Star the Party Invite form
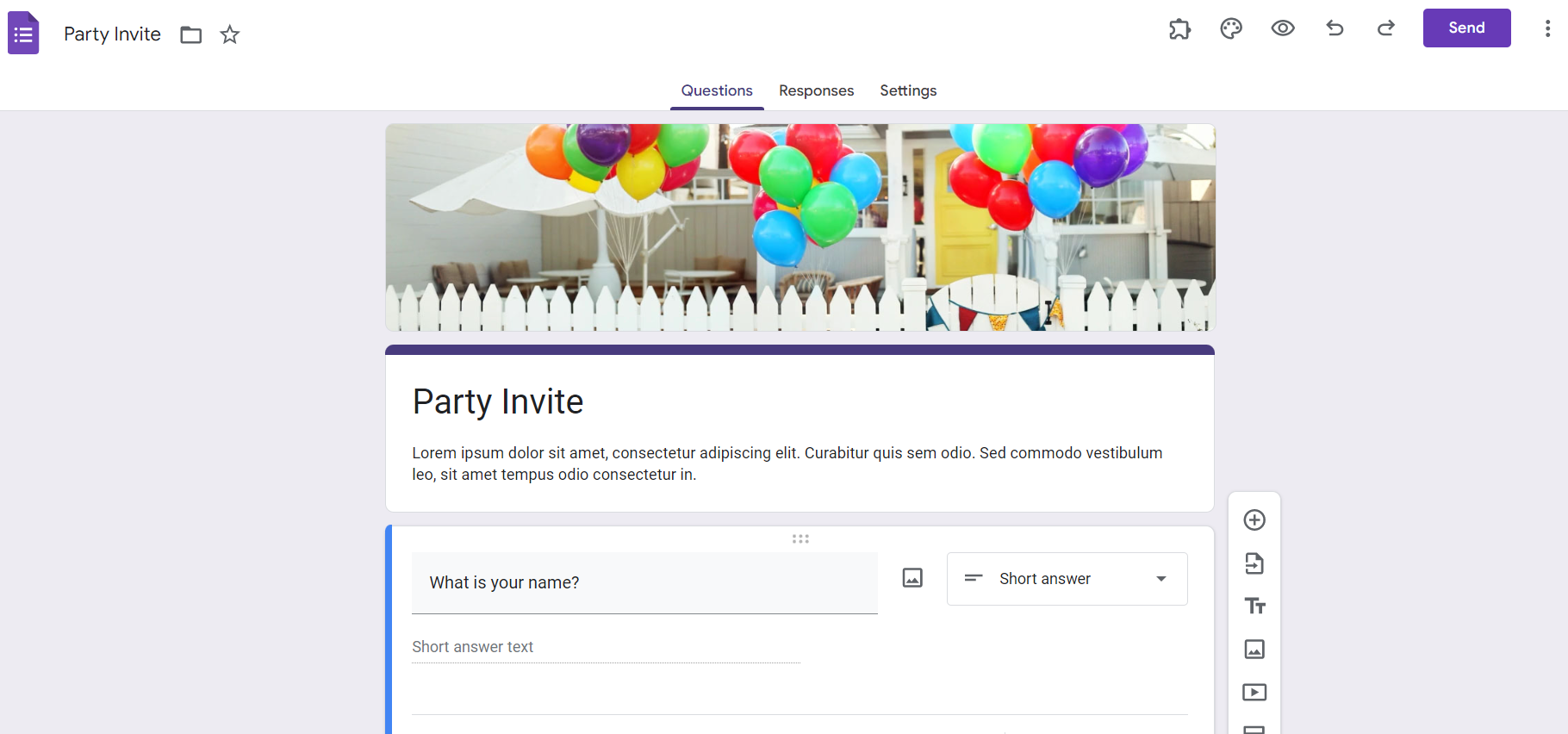The image size is (1568, 734). point(229,34)
